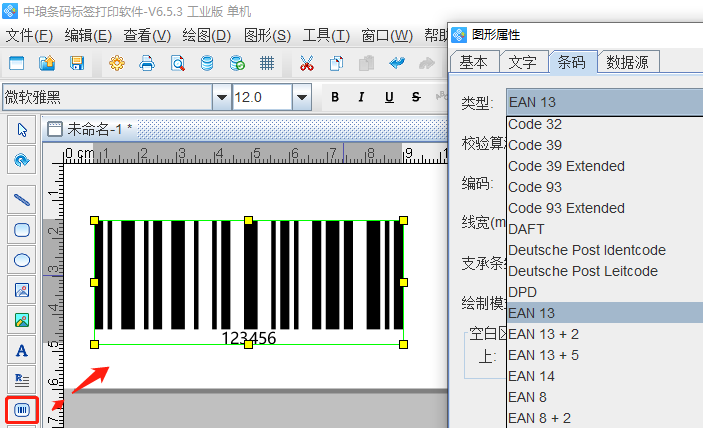Viewport: 703px width, 428px height.
Task: Choose the selection pointer tool
Action: [x=22, y=130]
